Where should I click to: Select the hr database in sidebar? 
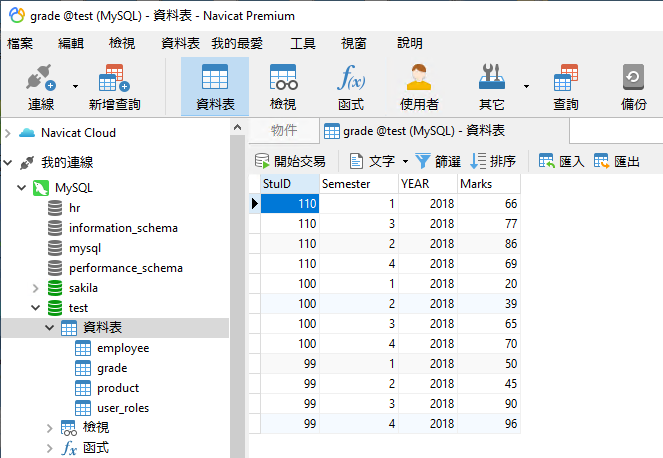(x=74, y=208)
